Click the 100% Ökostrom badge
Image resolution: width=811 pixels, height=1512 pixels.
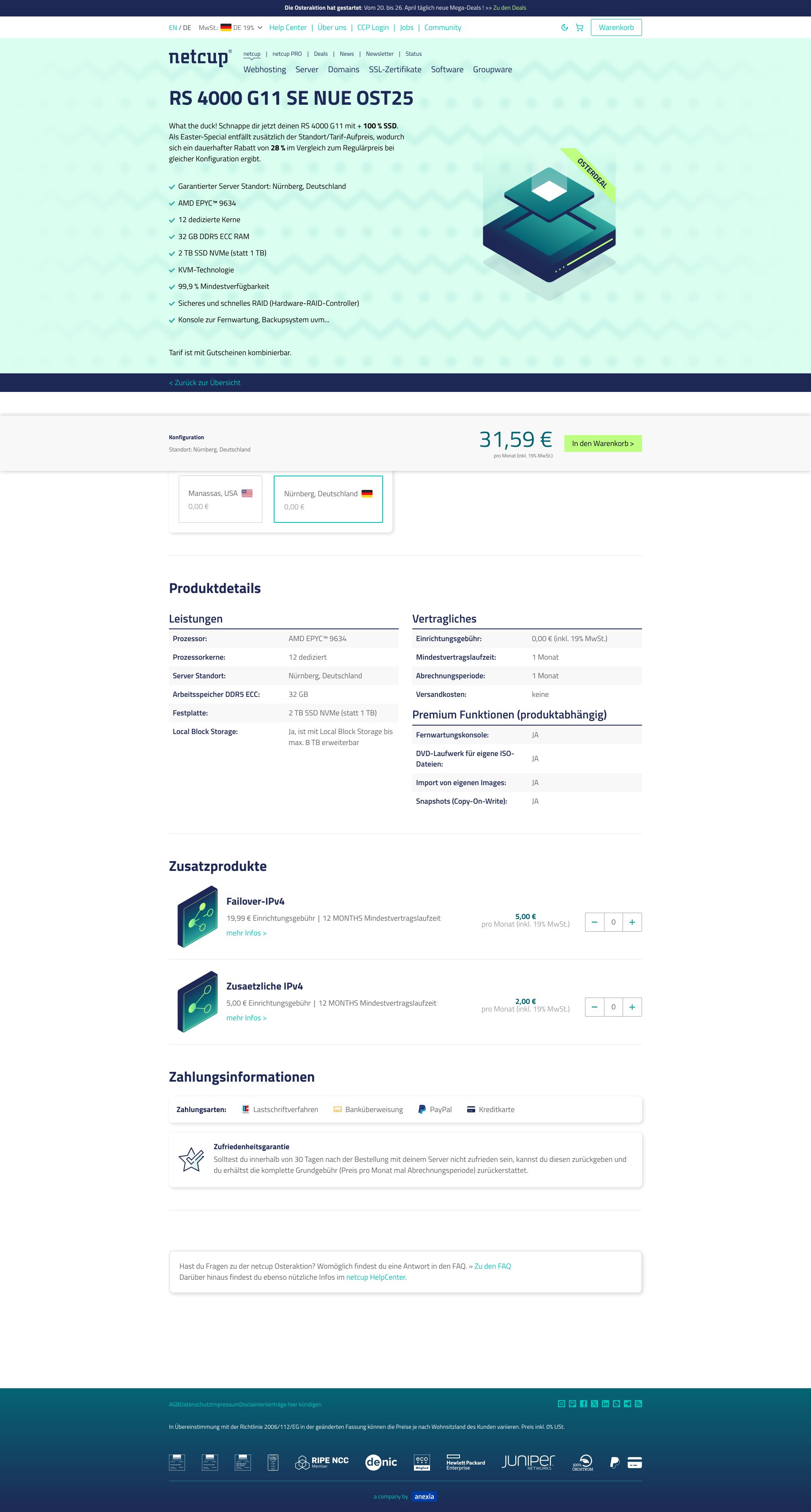pos(583,1462)
